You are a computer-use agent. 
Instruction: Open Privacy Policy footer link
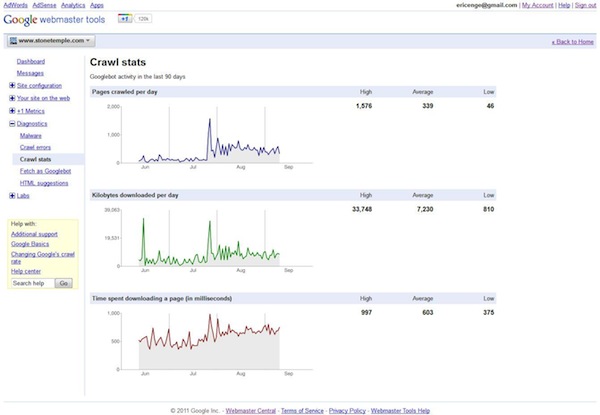point(347,411)
